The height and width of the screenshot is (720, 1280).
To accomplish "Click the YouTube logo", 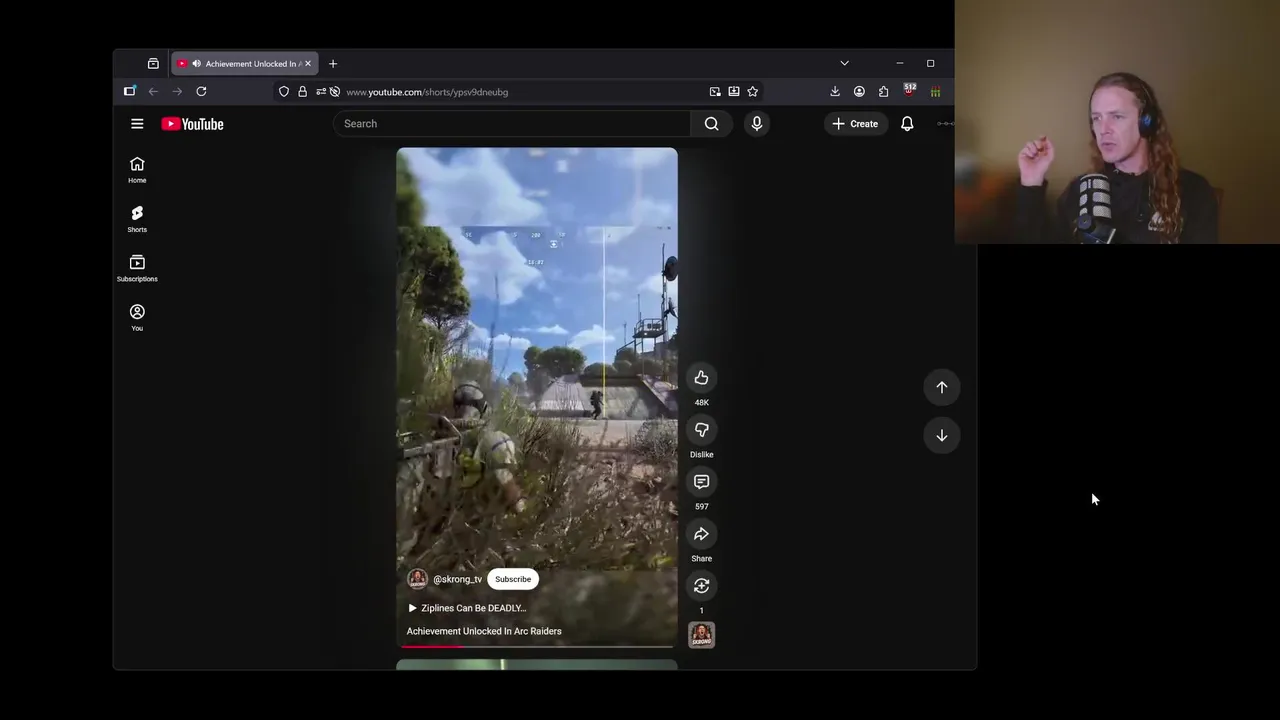I will click(192, 124).
